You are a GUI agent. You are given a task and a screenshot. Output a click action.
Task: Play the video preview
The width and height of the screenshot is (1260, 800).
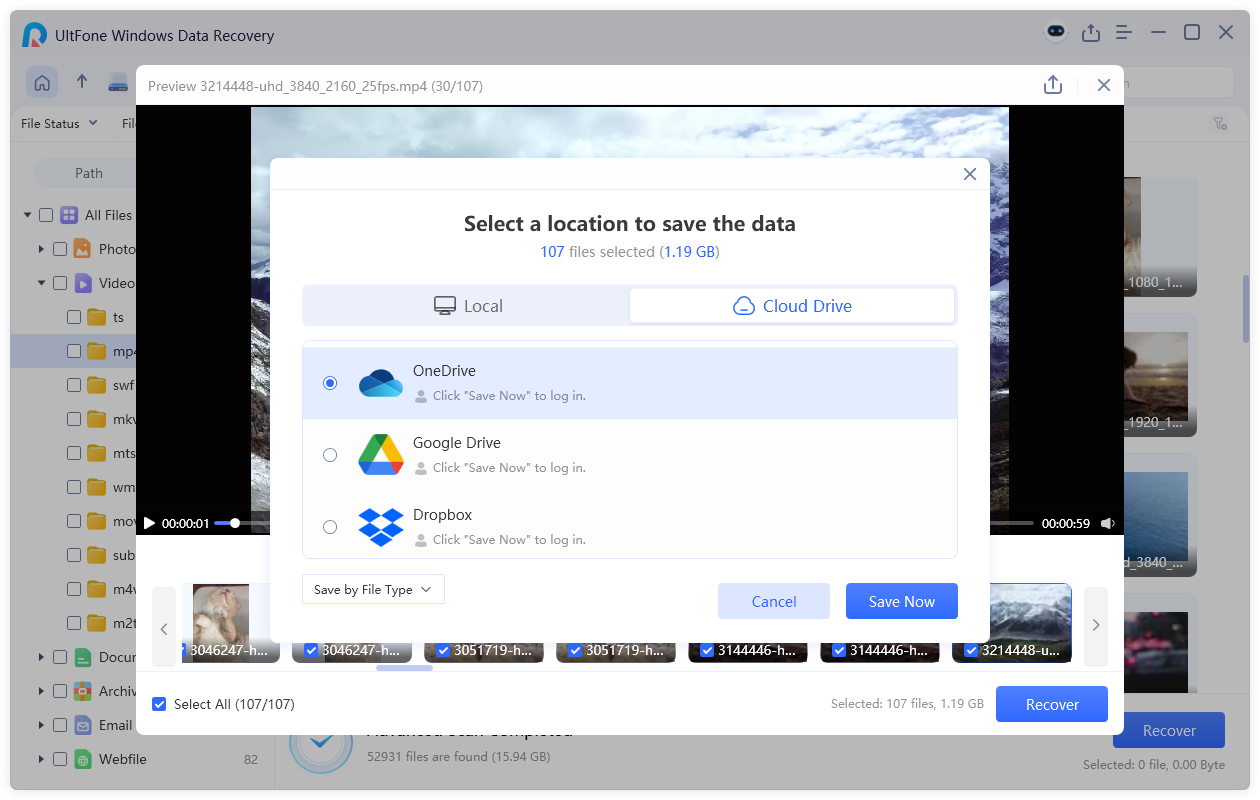150,523
